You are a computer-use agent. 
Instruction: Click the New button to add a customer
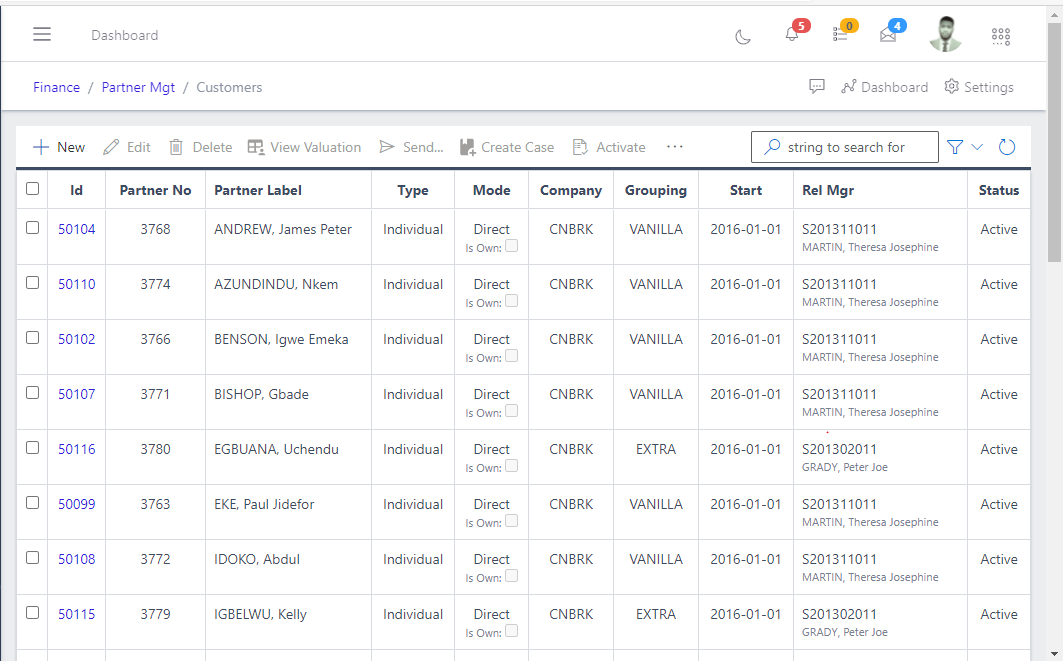(x=59, y=146)
